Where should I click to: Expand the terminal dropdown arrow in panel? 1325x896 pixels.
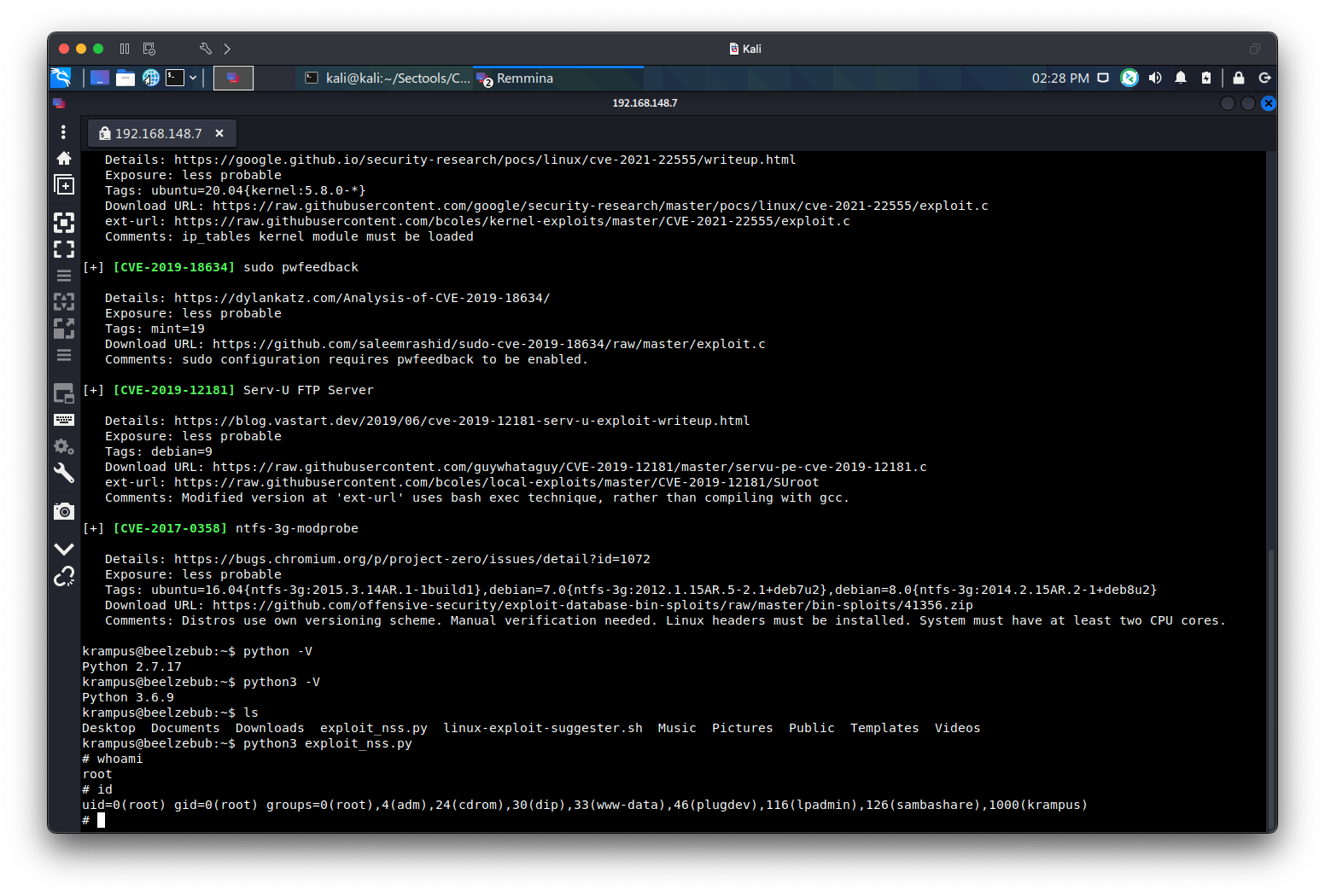[193, 78]
